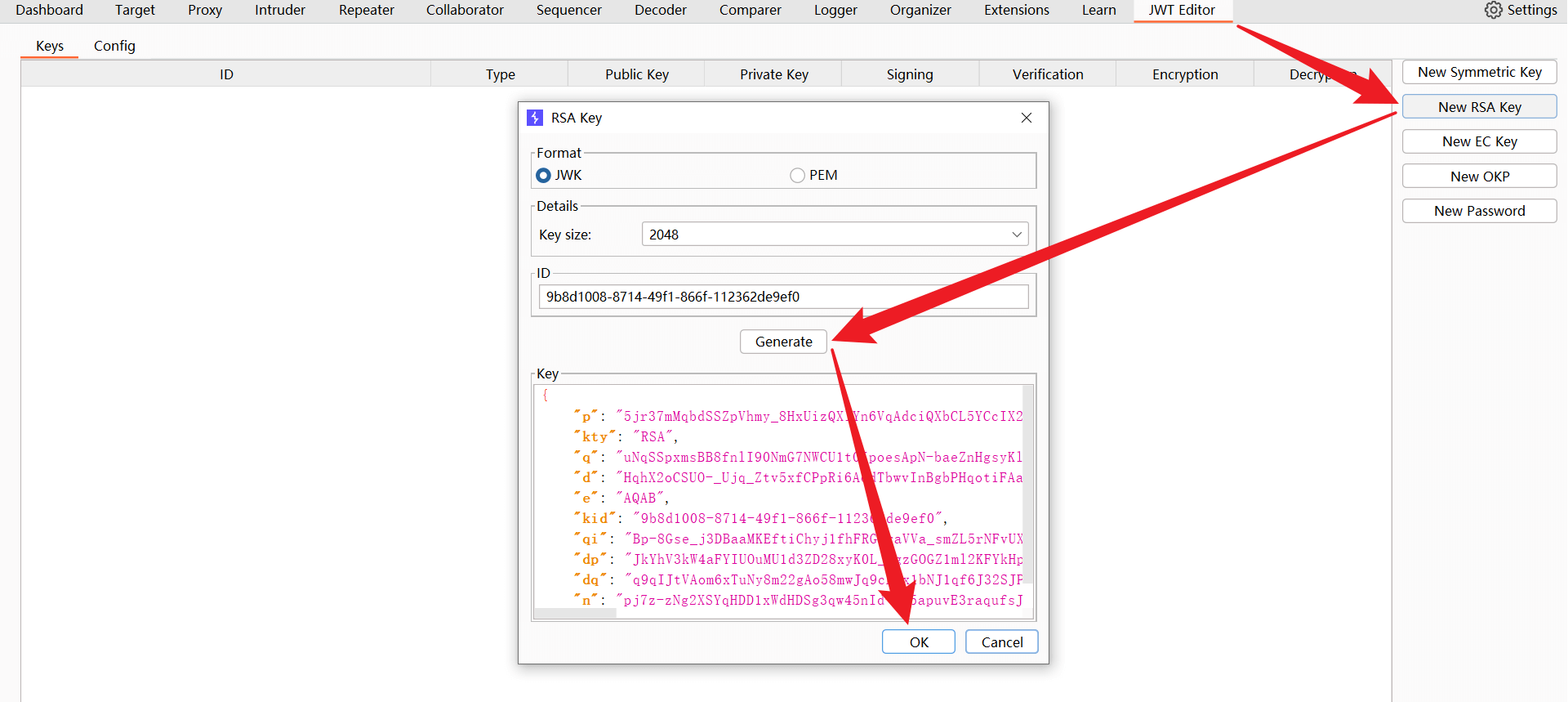Confirm the key with OK
1568x702 pixels.
click(918, 642)
